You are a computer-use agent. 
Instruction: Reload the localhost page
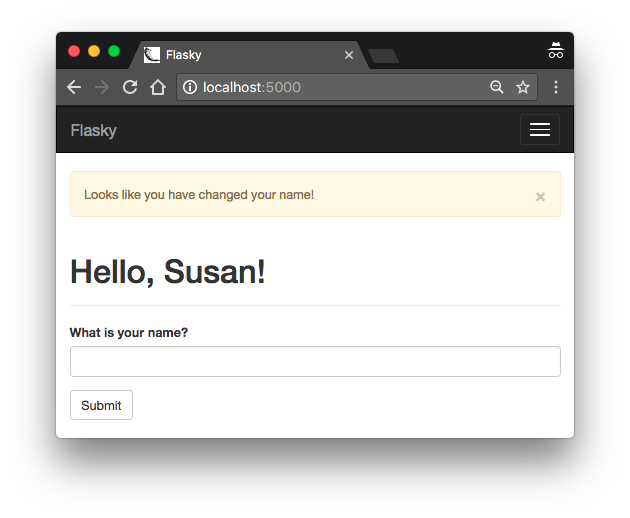130,87
